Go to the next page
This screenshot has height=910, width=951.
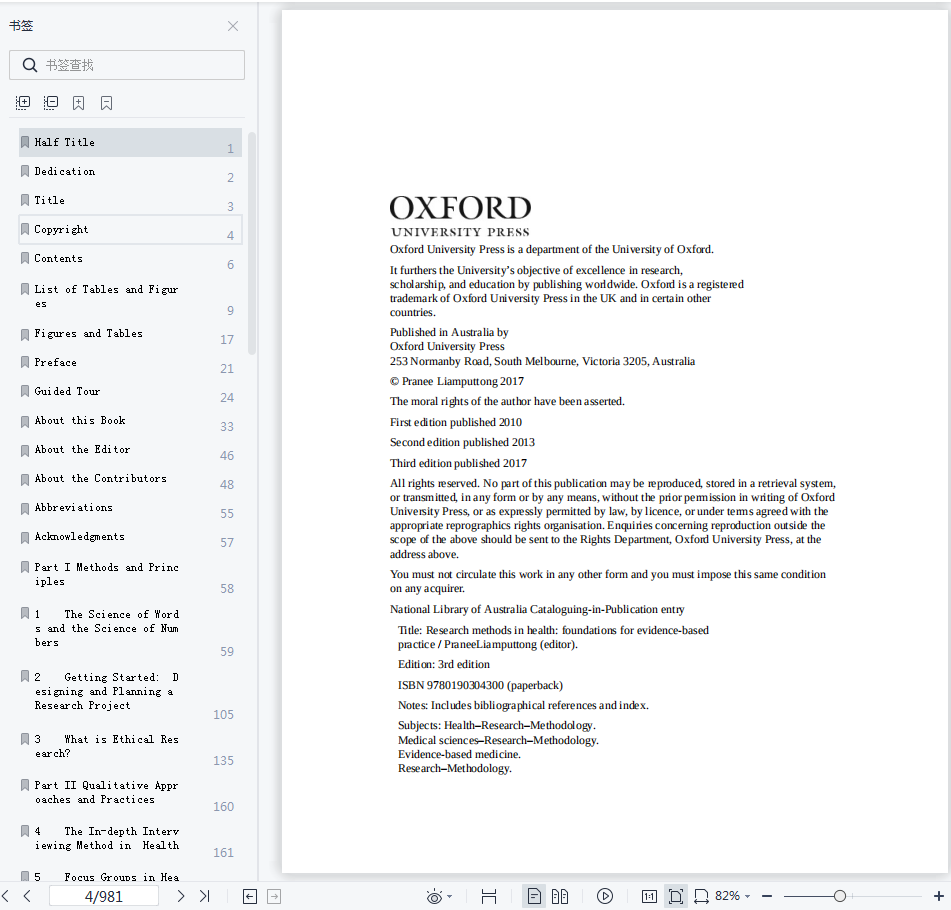181,896
